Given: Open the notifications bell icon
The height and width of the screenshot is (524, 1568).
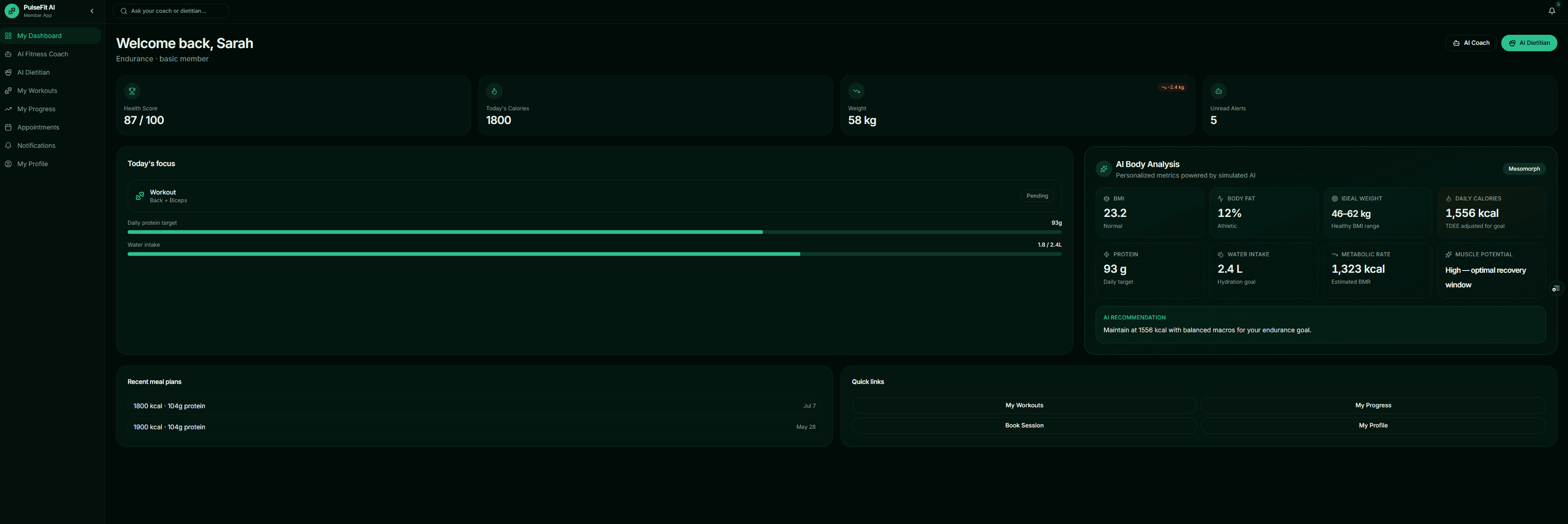Looking at the screenshot, I should (1552, 11).
